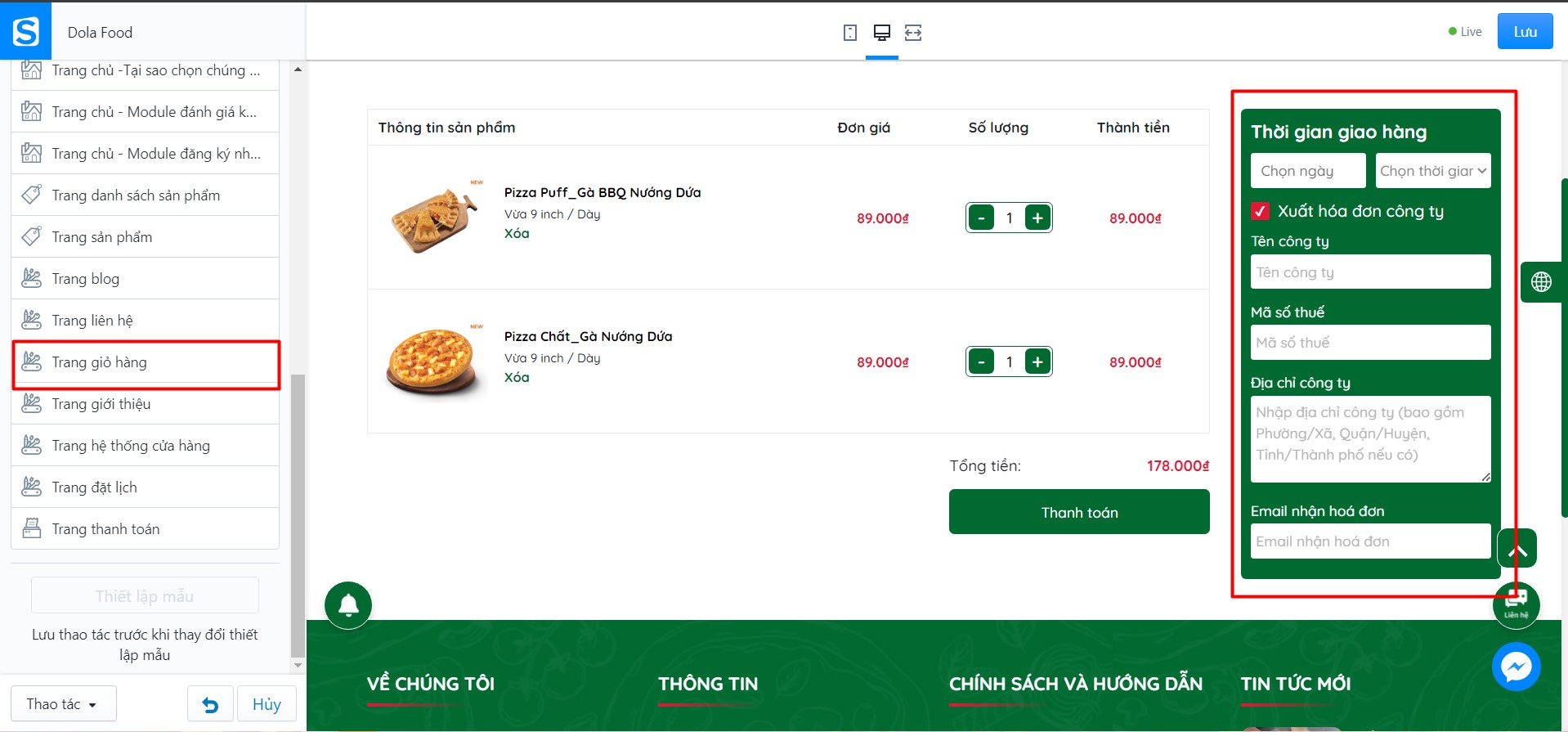Open the notification bell icon
Screen dimensions: 1568x732
(x=348, y=605)
